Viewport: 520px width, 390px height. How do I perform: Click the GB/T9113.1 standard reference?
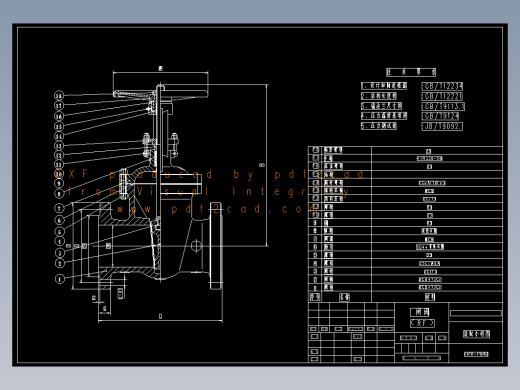click(443, 106)
